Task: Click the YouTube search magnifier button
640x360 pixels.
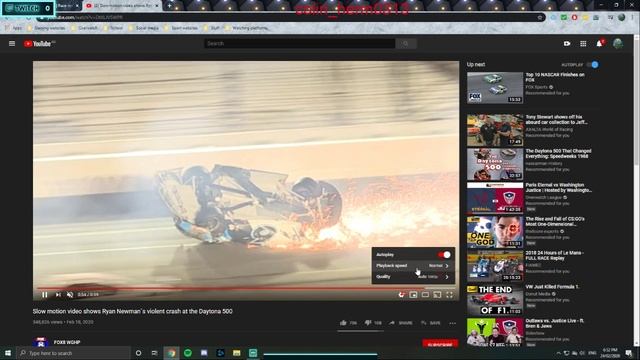Action: tap(406, 44)
